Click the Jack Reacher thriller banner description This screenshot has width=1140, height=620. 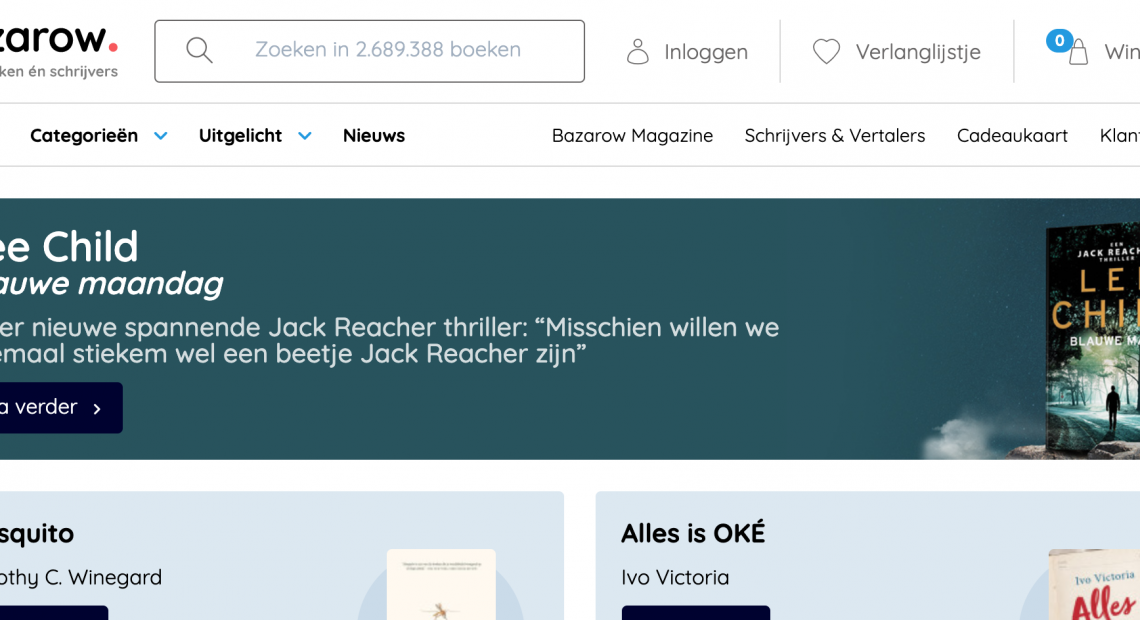point(389,340)
